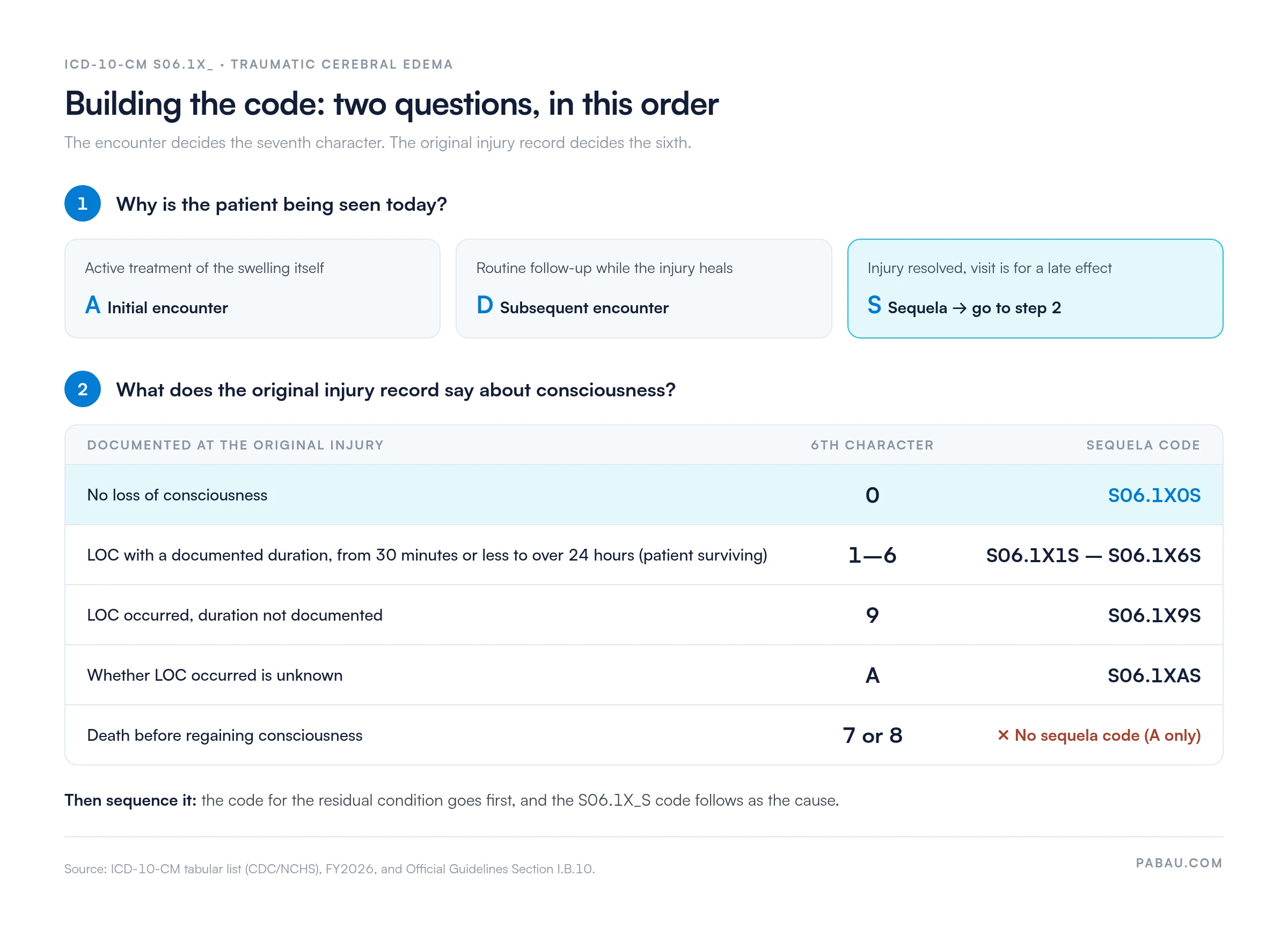Click the large letter A icon
1288x928 pixels.
[x=92, y=305]
